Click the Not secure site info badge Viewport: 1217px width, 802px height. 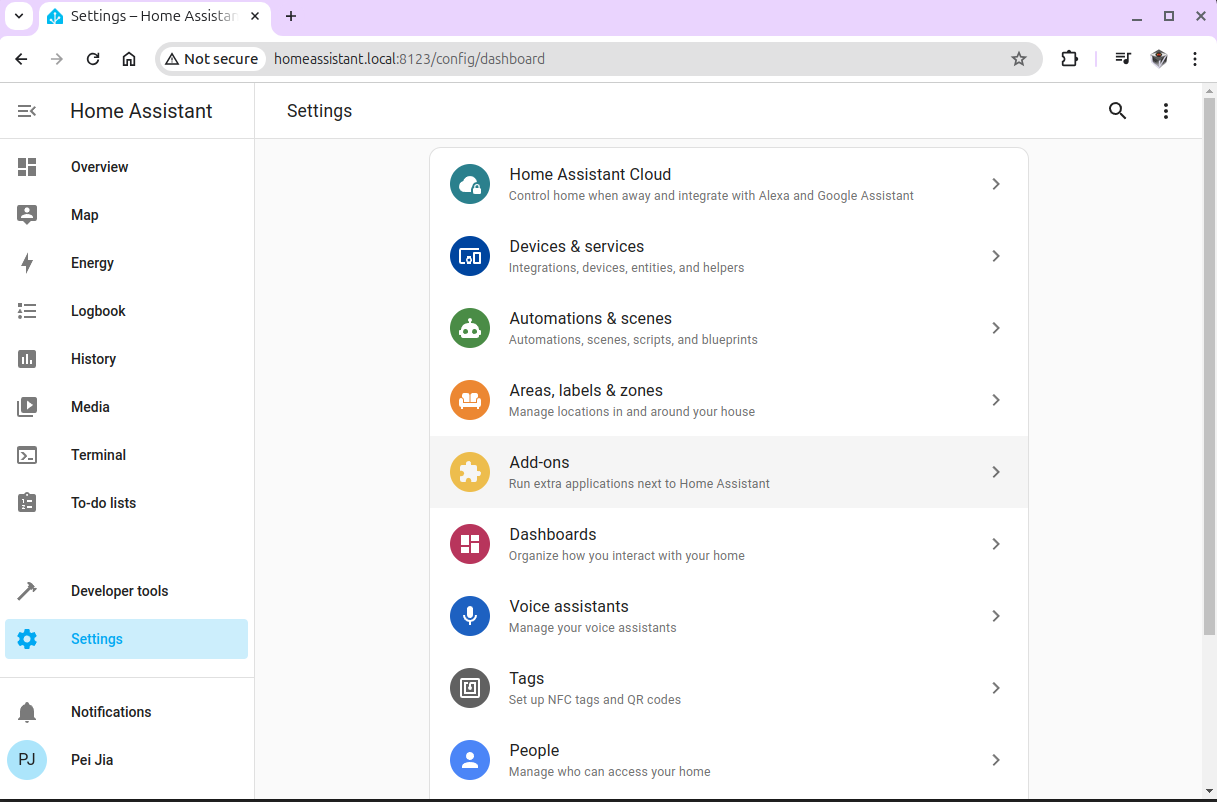pos(212,59)
